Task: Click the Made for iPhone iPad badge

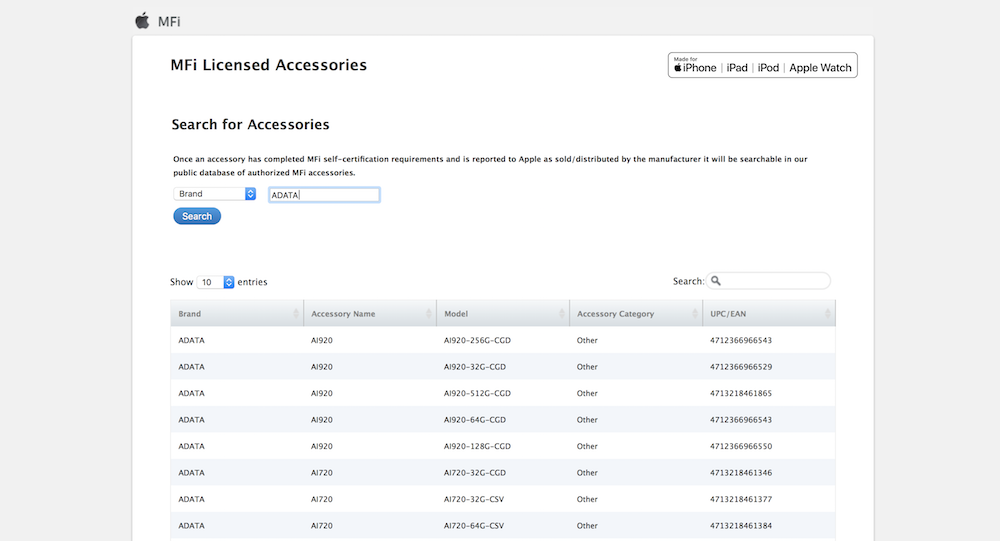Action: click(762, 65)
